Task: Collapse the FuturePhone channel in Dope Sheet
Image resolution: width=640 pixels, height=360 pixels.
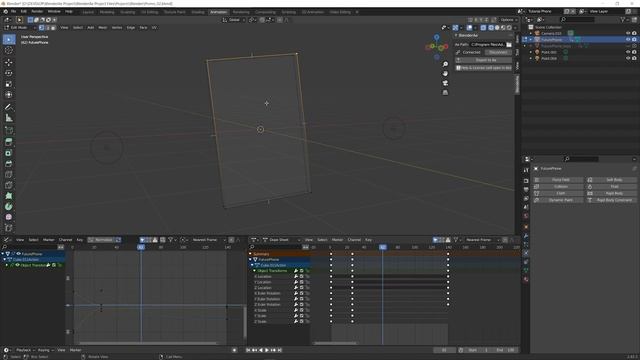Action: [x=251, y=260]
